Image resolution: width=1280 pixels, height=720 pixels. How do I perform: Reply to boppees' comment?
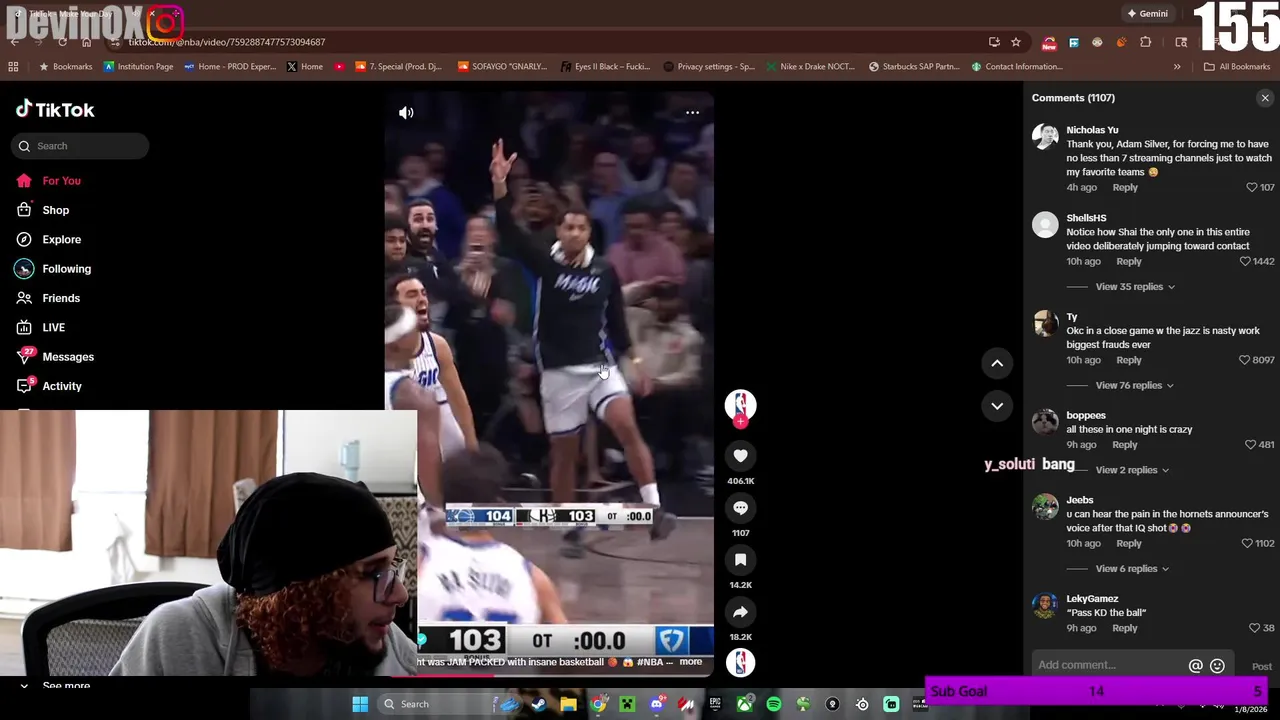click(1125, 445)
